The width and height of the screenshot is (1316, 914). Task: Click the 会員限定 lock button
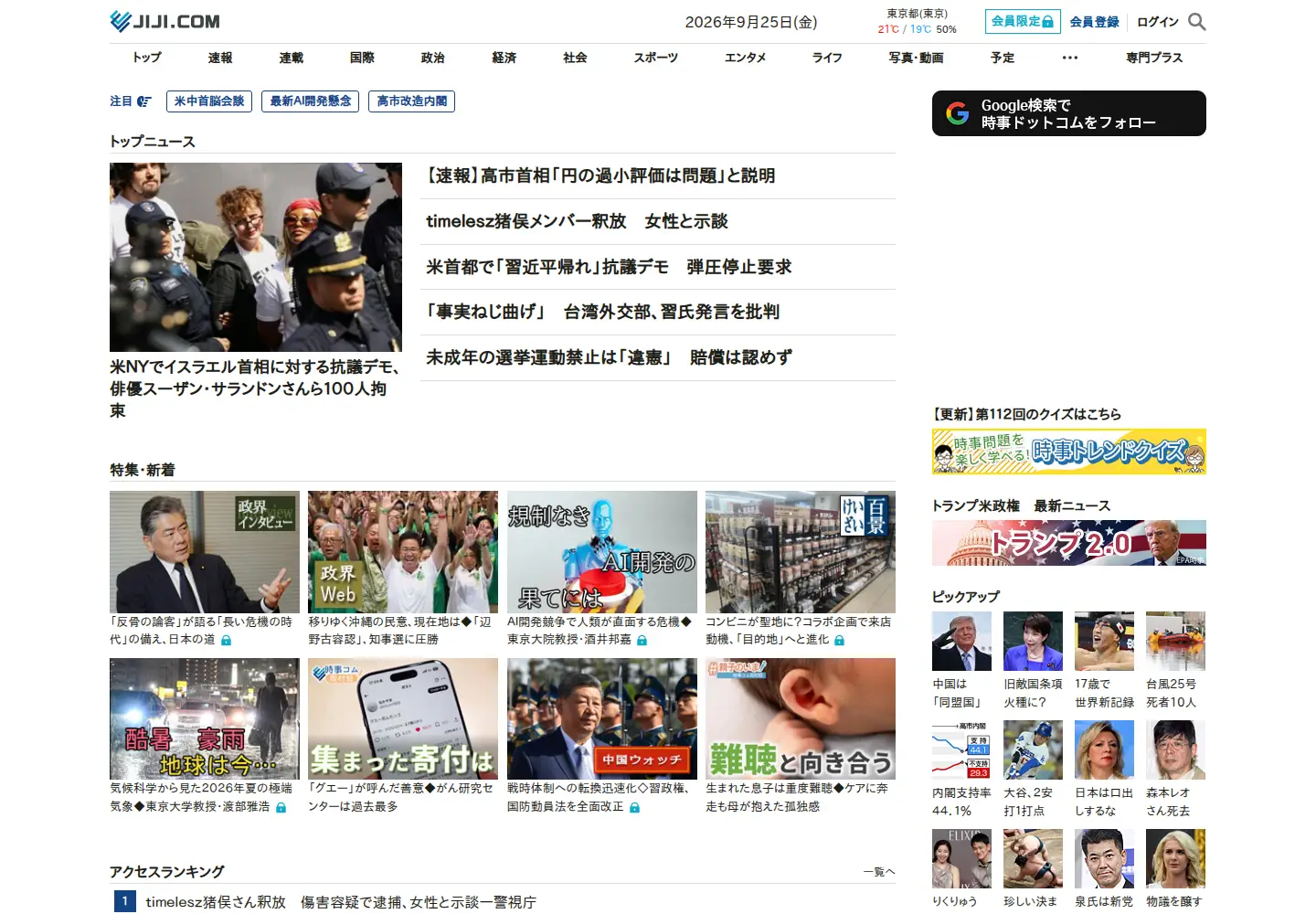(x=1022, y=21)
